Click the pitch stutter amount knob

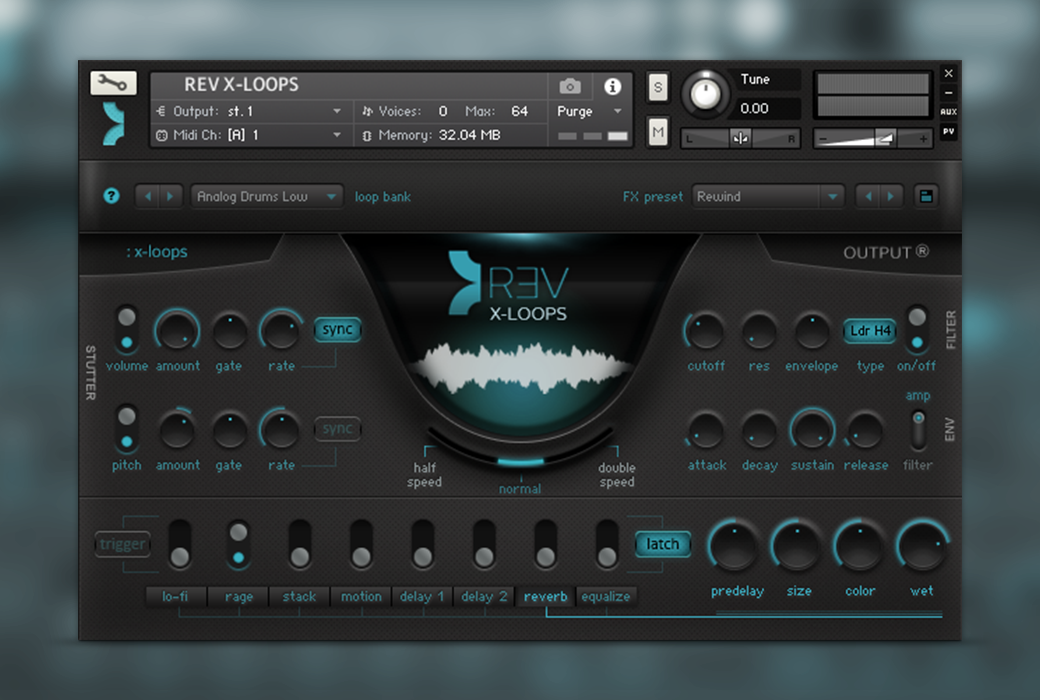(x=177, y=430)
